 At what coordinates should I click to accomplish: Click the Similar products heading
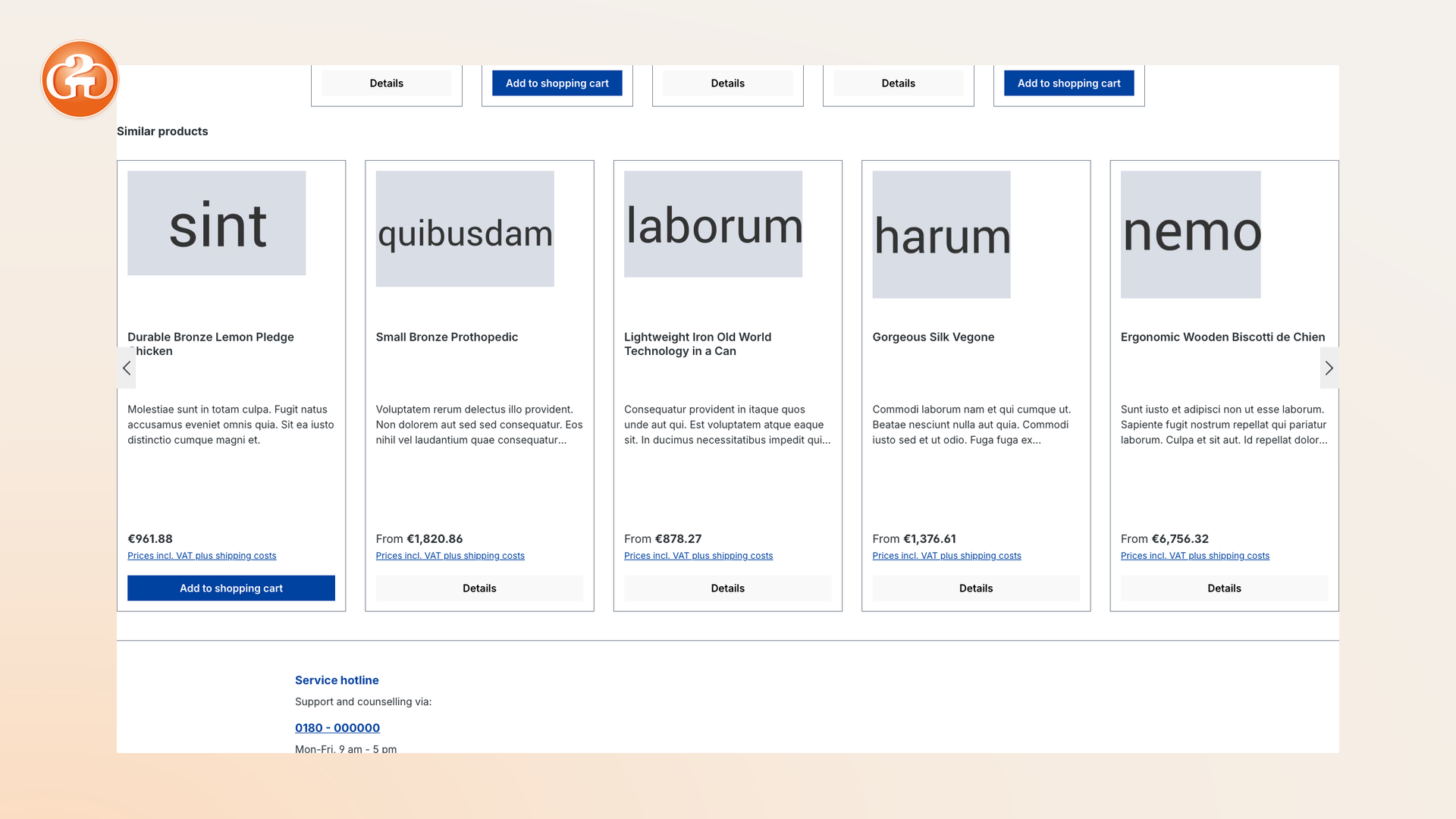(162, 131)
